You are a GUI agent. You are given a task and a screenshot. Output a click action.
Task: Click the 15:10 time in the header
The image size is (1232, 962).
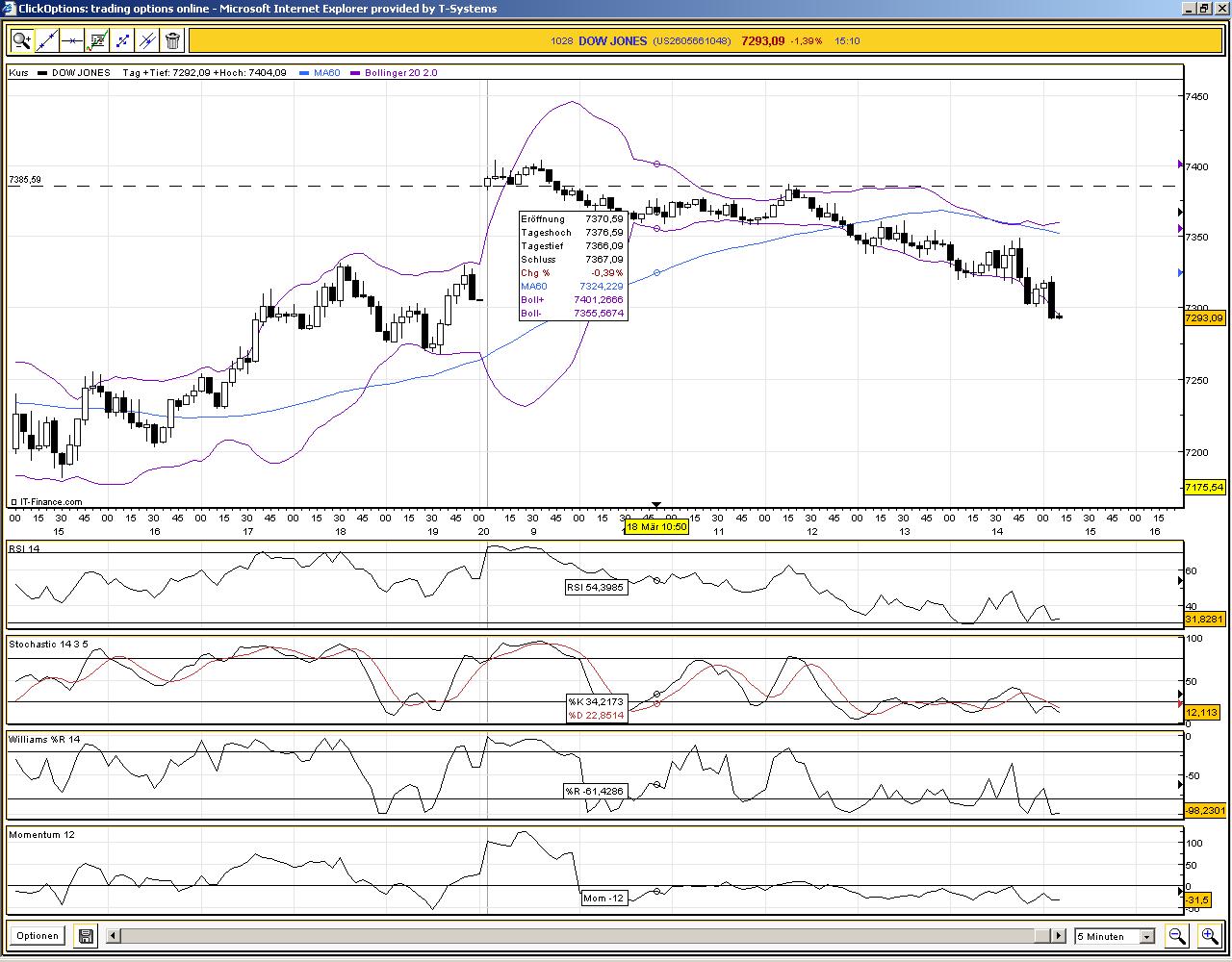pyautogui.click(x=847, y=41)
